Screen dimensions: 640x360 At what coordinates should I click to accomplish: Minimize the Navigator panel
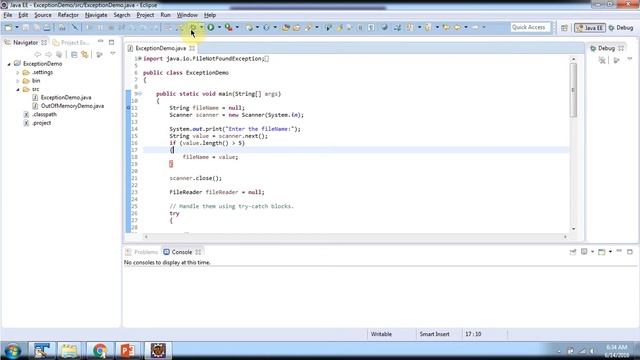click(x=101, y=42)
